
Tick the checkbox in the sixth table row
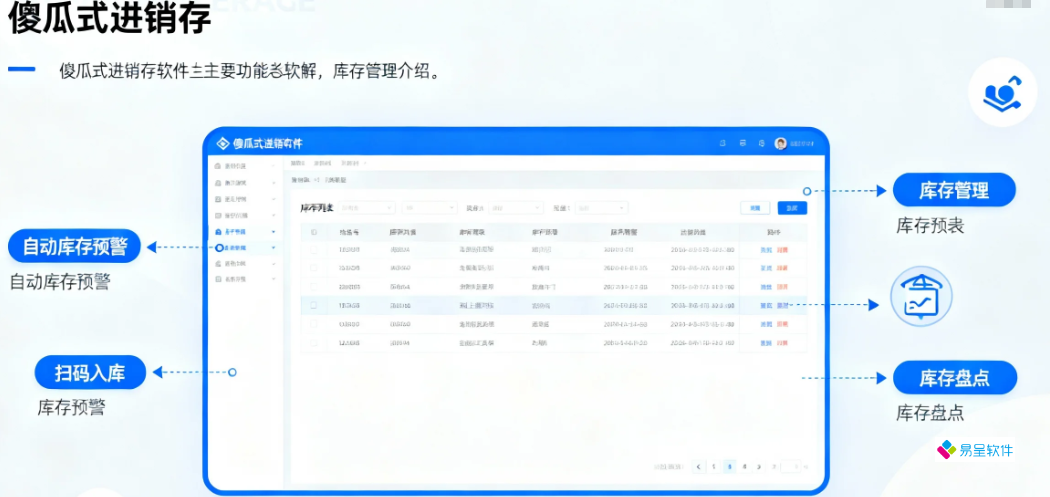coord(313,343)
